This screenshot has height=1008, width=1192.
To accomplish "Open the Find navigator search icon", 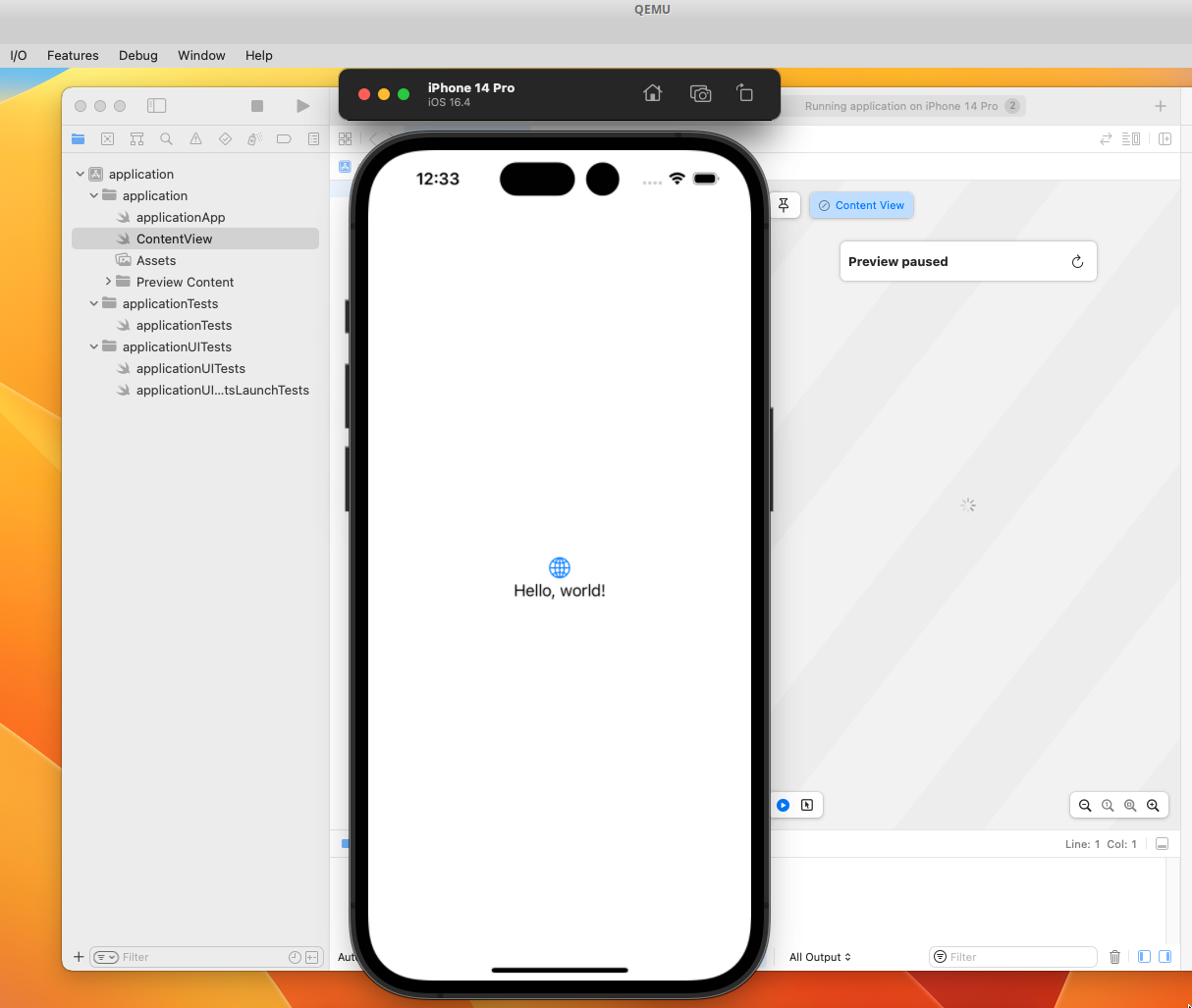I will click(167, 139).
